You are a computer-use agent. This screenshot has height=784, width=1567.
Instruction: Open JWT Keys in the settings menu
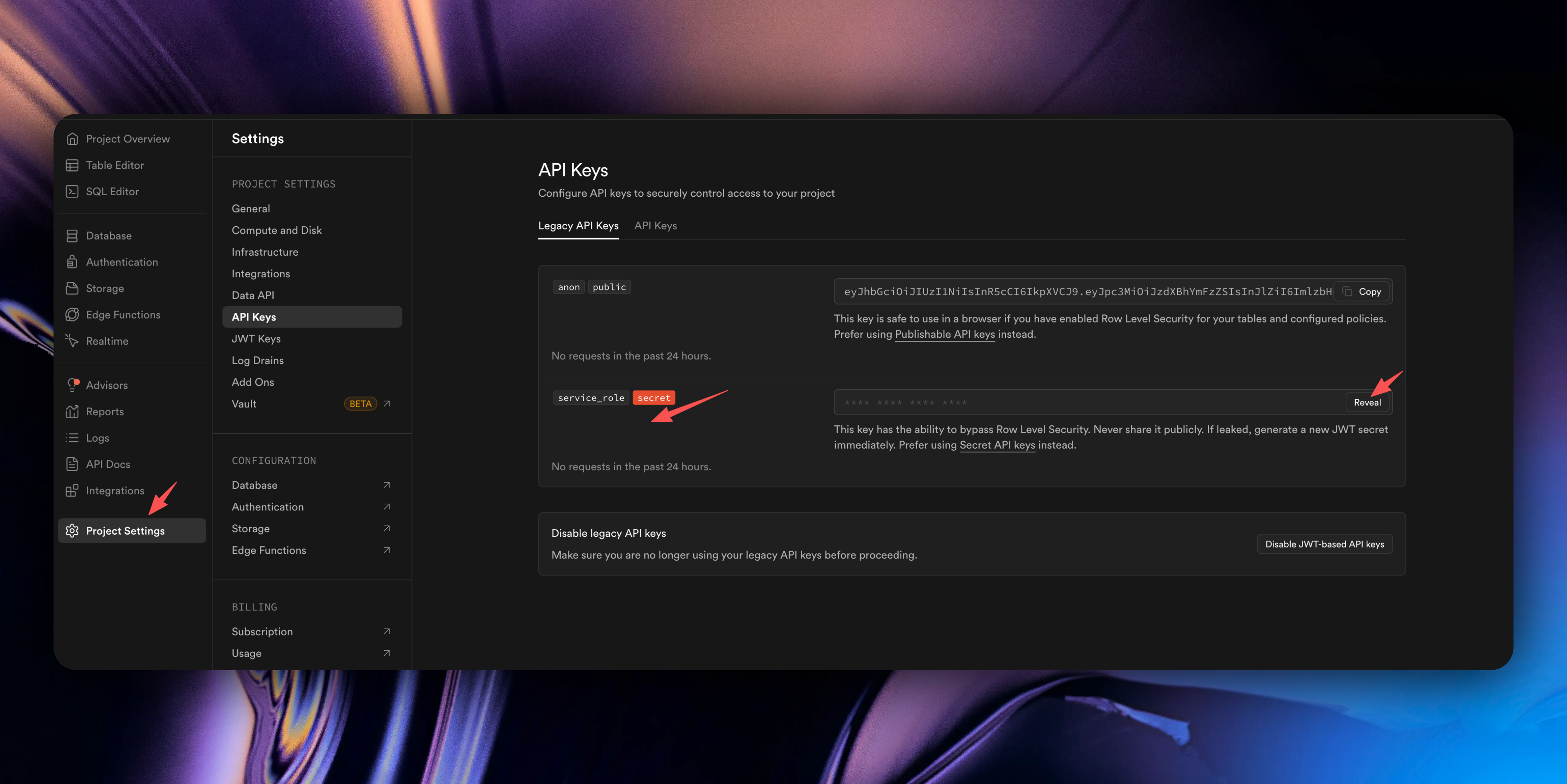coord(256,339)
